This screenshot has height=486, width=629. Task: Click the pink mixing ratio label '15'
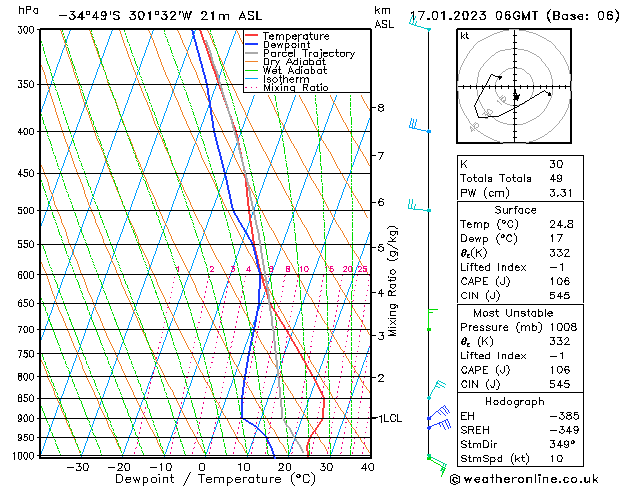329,269
